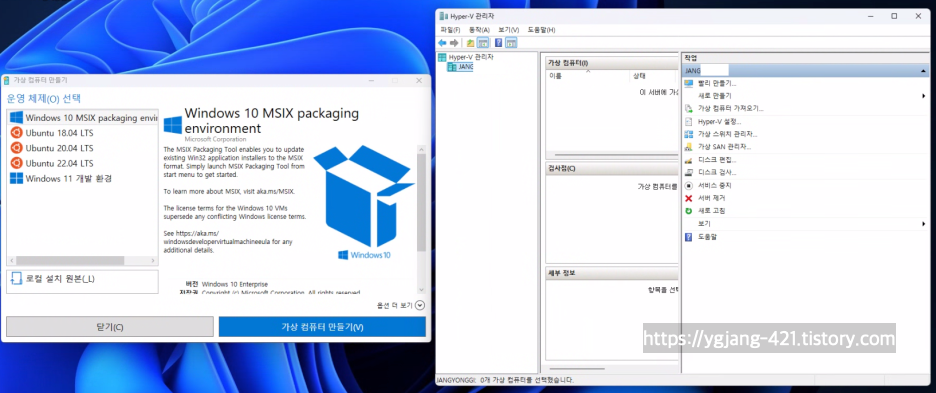Click 빨리 만들기 in the Actions pane

coord(717,84)
